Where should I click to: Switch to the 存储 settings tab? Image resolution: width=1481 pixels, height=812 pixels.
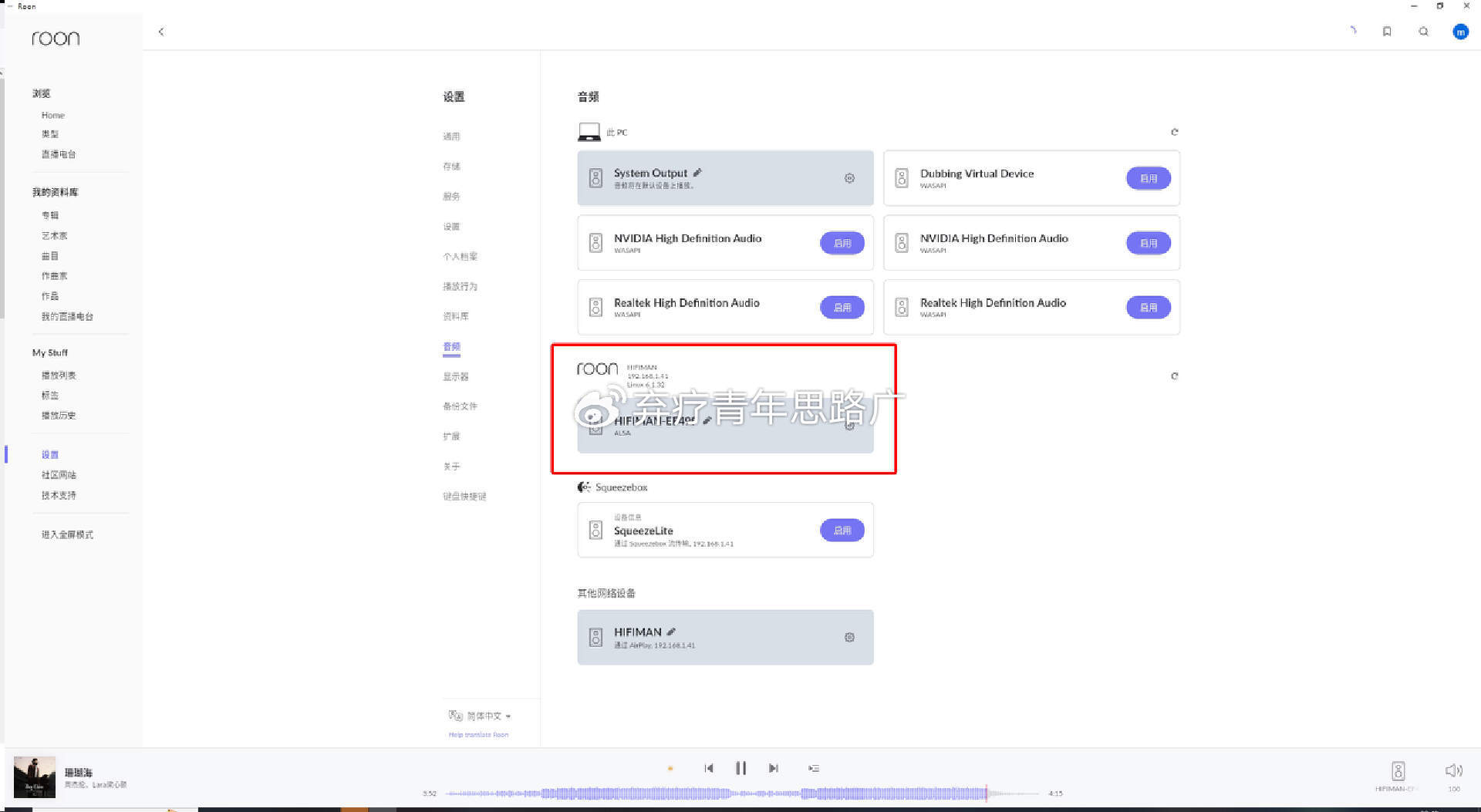click(x=451, y=167)
